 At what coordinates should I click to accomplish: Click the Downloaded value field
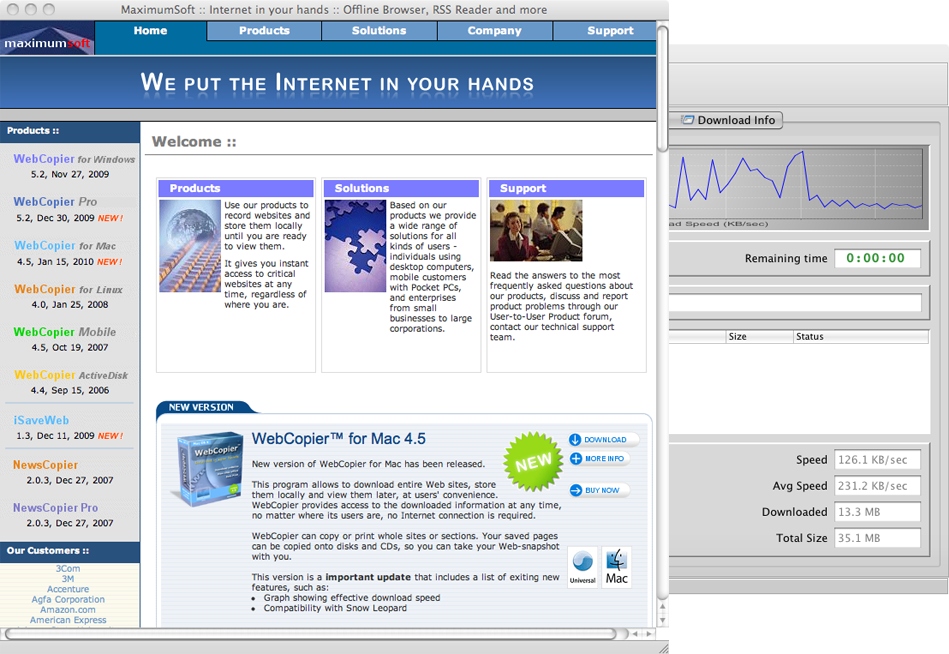tap(878, 512)
